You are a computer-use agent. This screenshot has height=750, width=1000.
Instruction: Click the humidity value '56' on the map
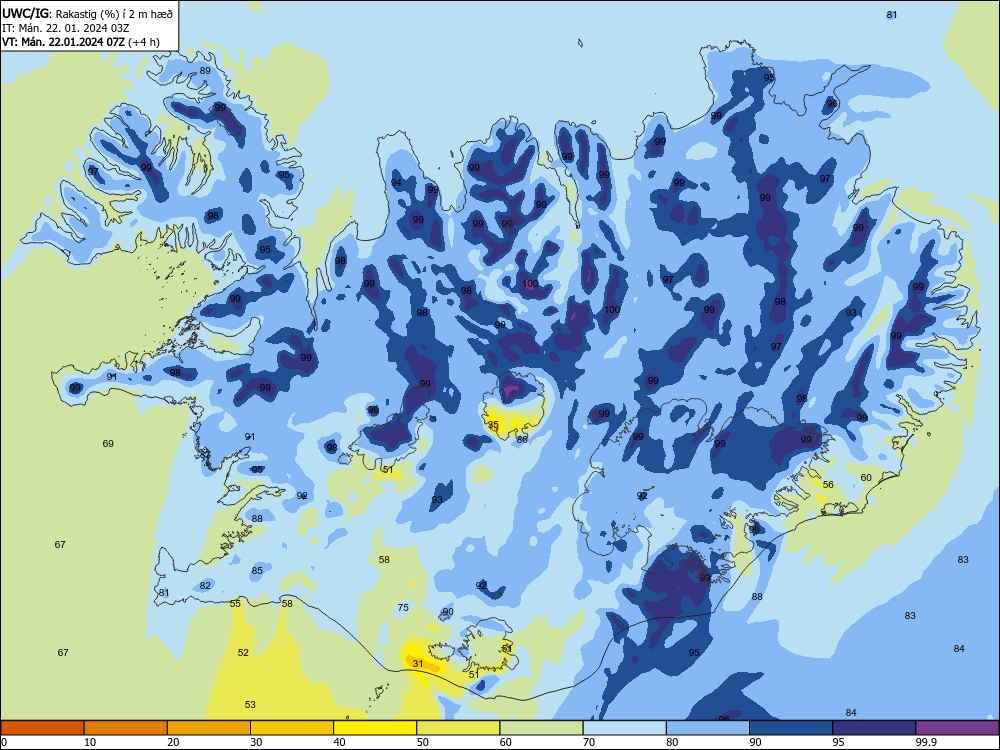828,485
